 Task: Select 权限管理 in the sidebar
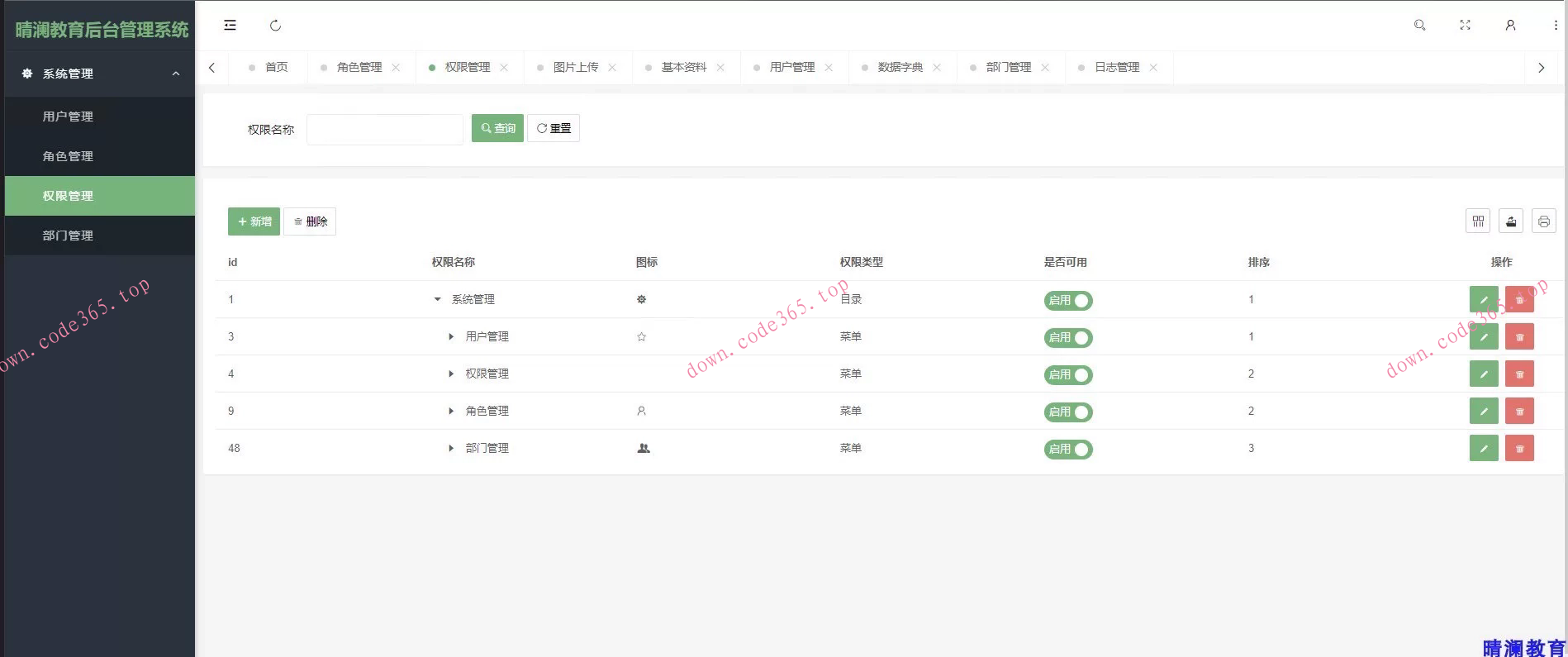point(100,196)
